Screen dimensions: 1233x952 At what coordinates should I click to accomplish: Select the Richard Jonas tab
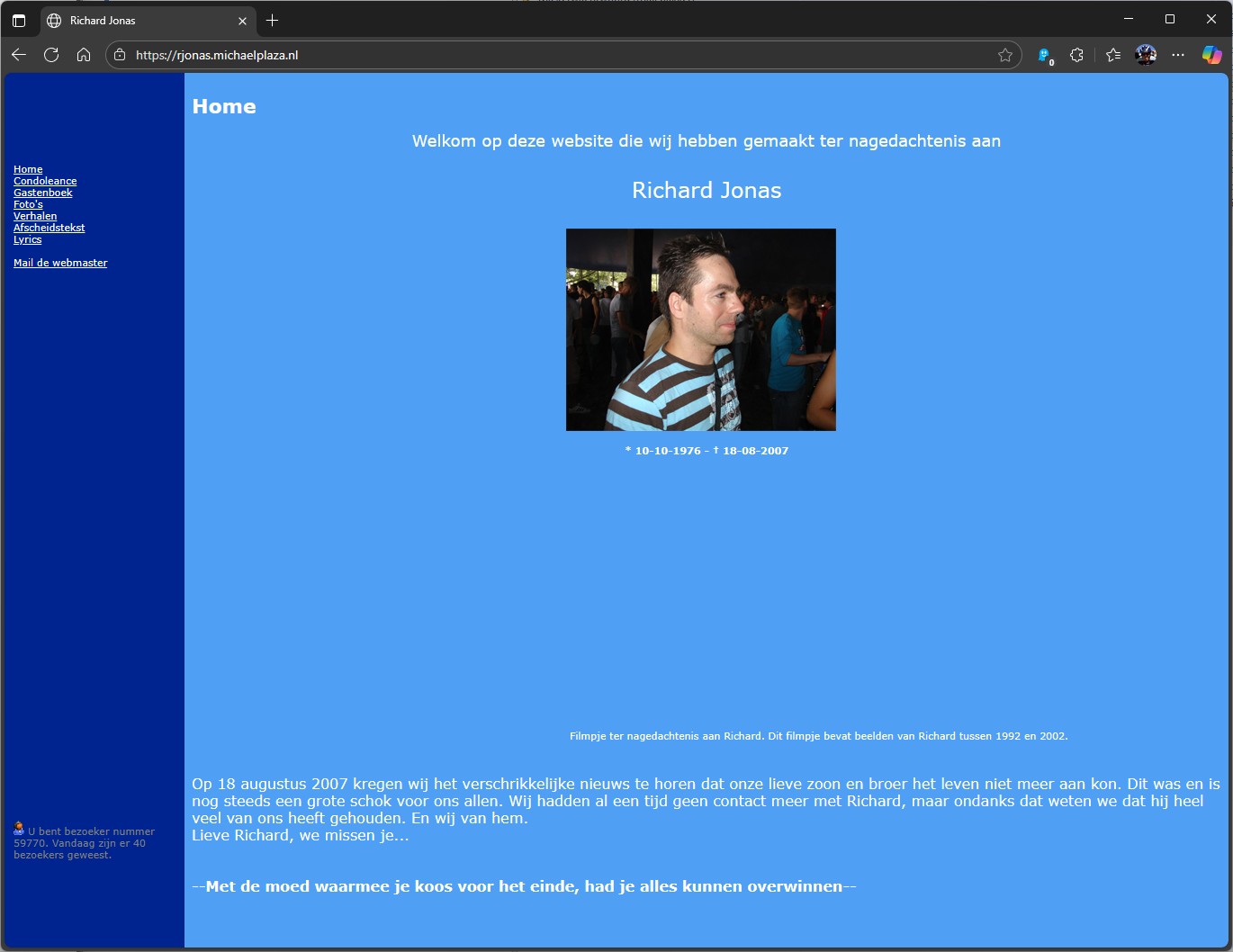point(135,20)
